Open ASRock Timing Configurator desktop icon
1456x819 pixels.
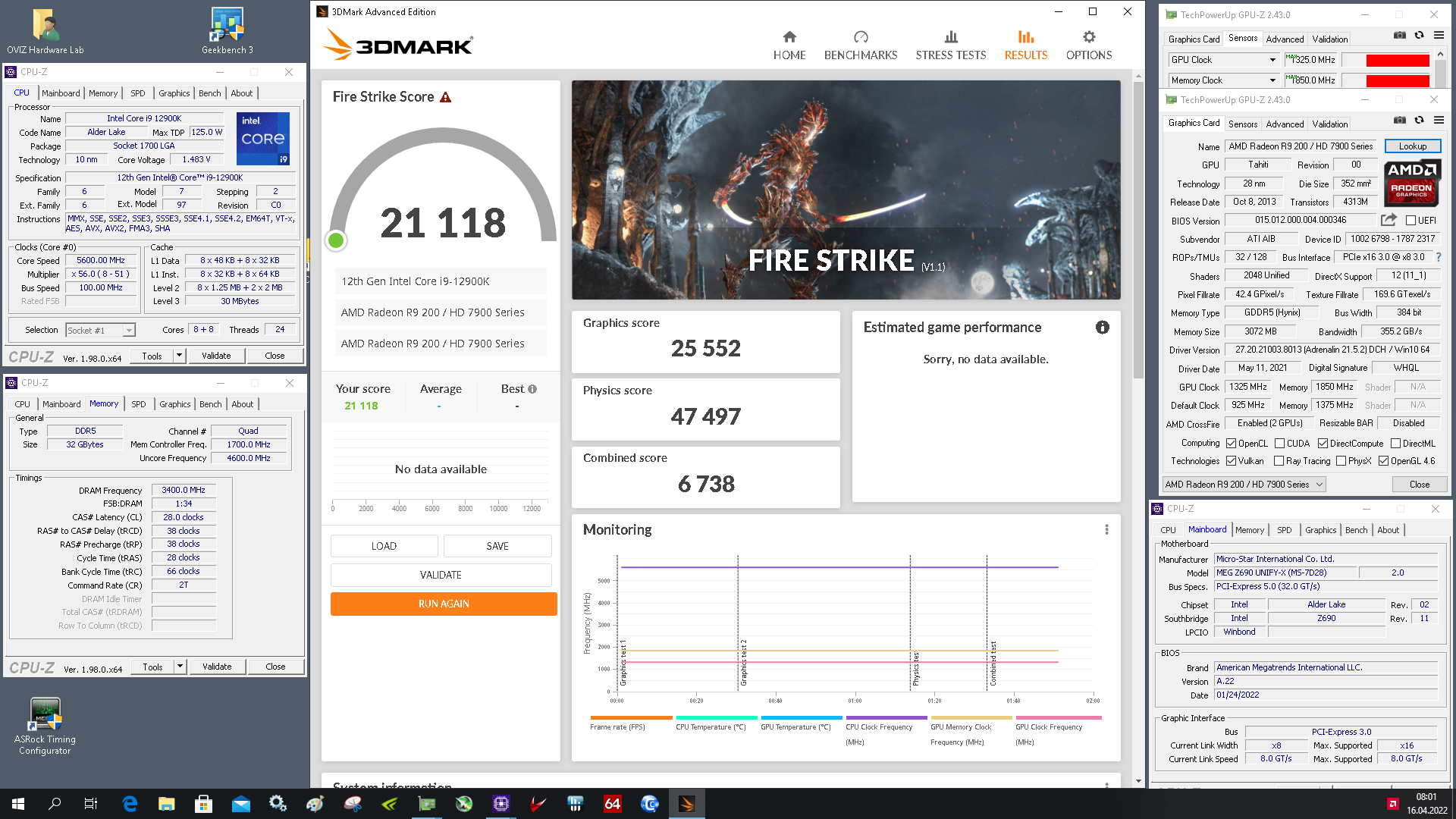45,726
